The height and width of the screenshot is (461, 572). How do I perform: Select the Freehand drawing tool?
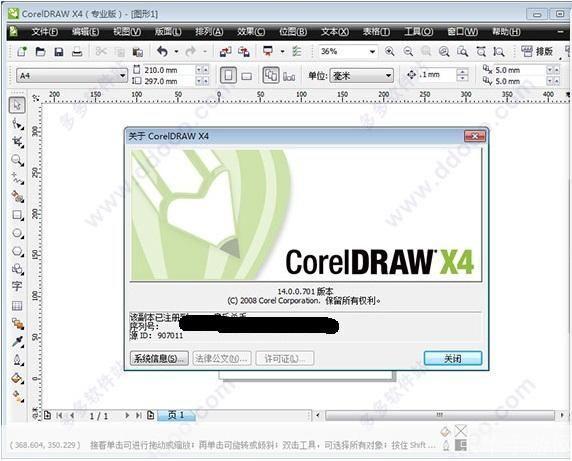pyautogui.click(x=17, y=178)
